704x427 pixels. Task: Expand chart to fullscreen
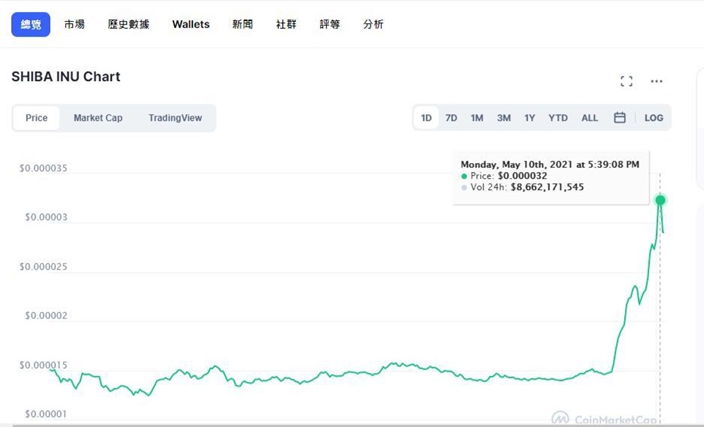626,81
